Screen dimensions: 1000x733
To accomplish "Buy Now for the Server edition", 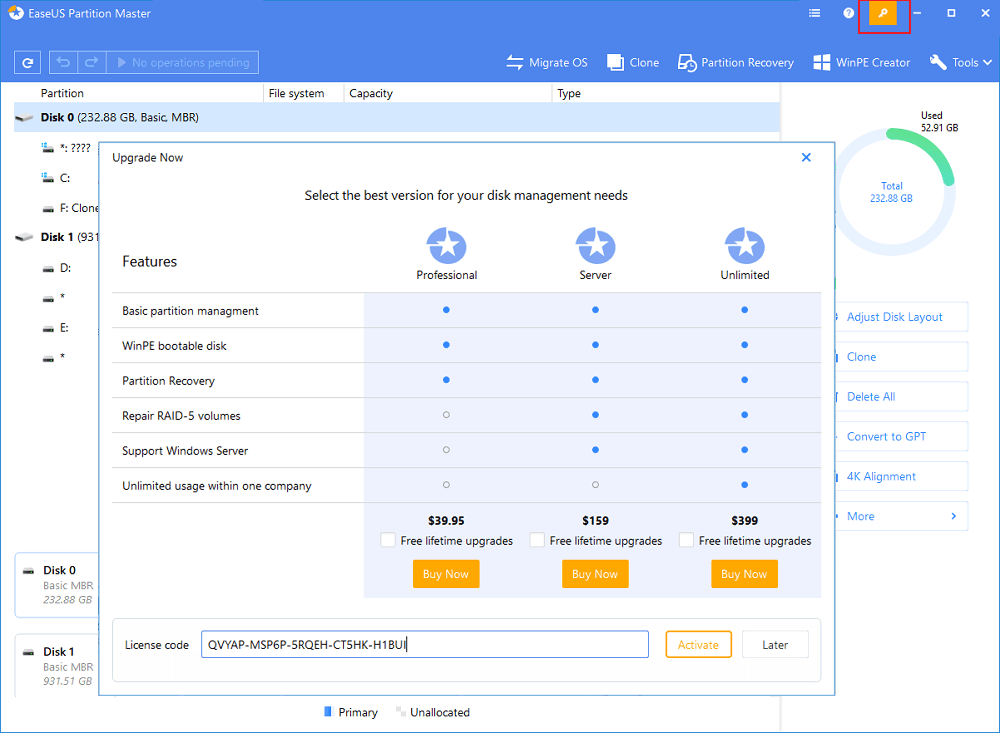I will [x=595, y=573].
